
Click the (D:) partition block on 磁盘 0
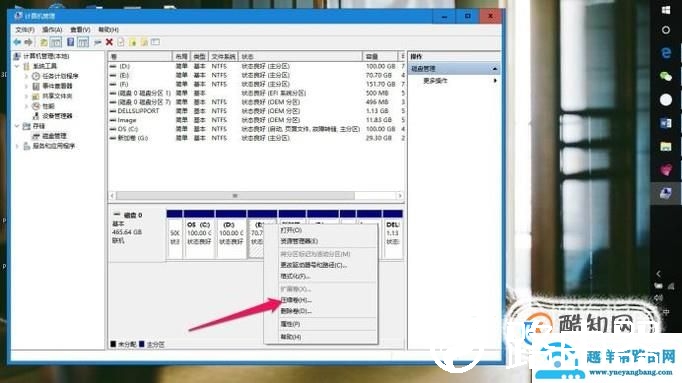(231, 235)
